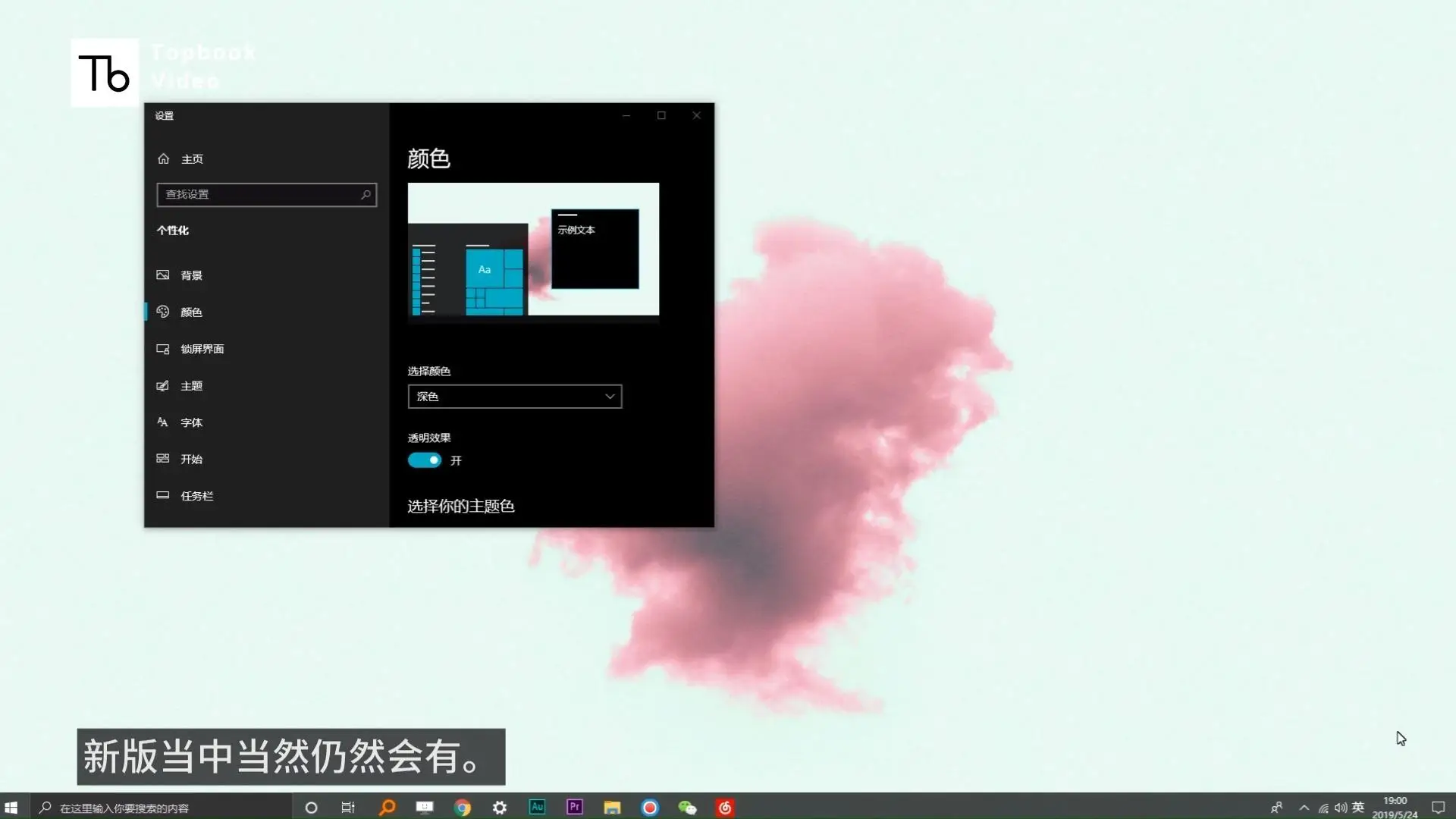1456x819 pixels.
Task: Expand hidden icons in the system tray
Action: 1304,807
